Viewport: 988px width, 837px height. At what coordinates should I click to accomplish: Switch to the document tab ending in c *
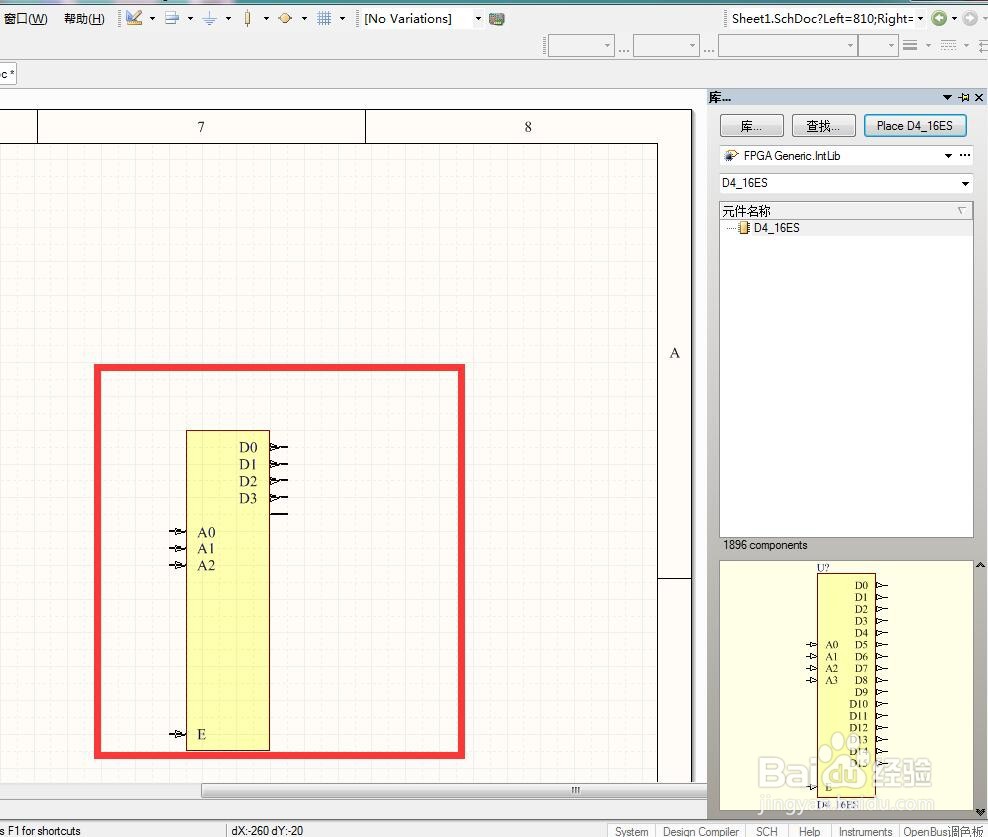point(8,74)
